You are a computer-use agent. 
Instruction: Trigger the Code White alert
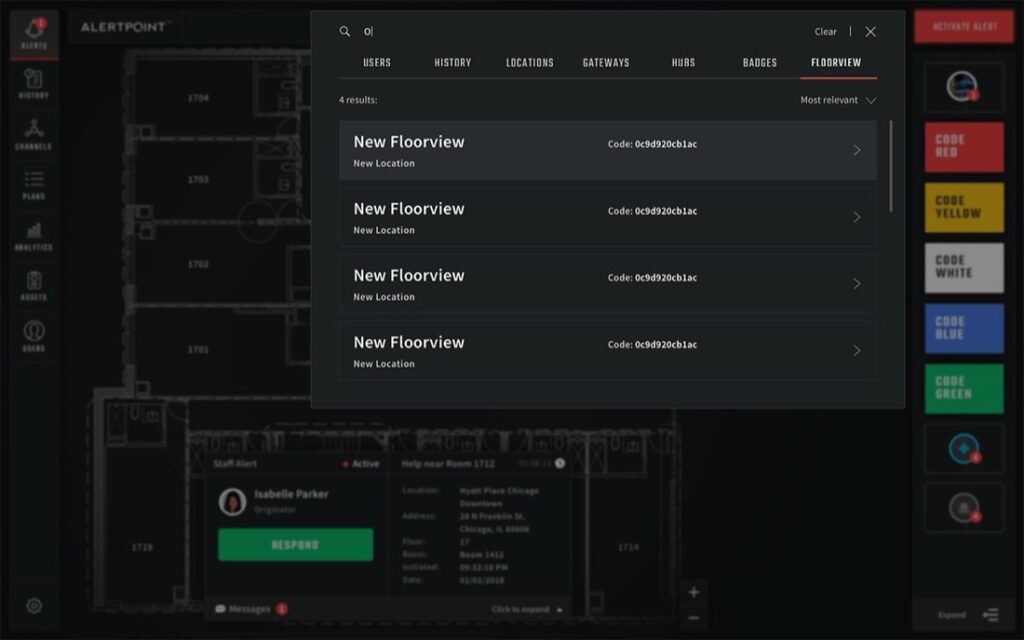coord(964,268)
